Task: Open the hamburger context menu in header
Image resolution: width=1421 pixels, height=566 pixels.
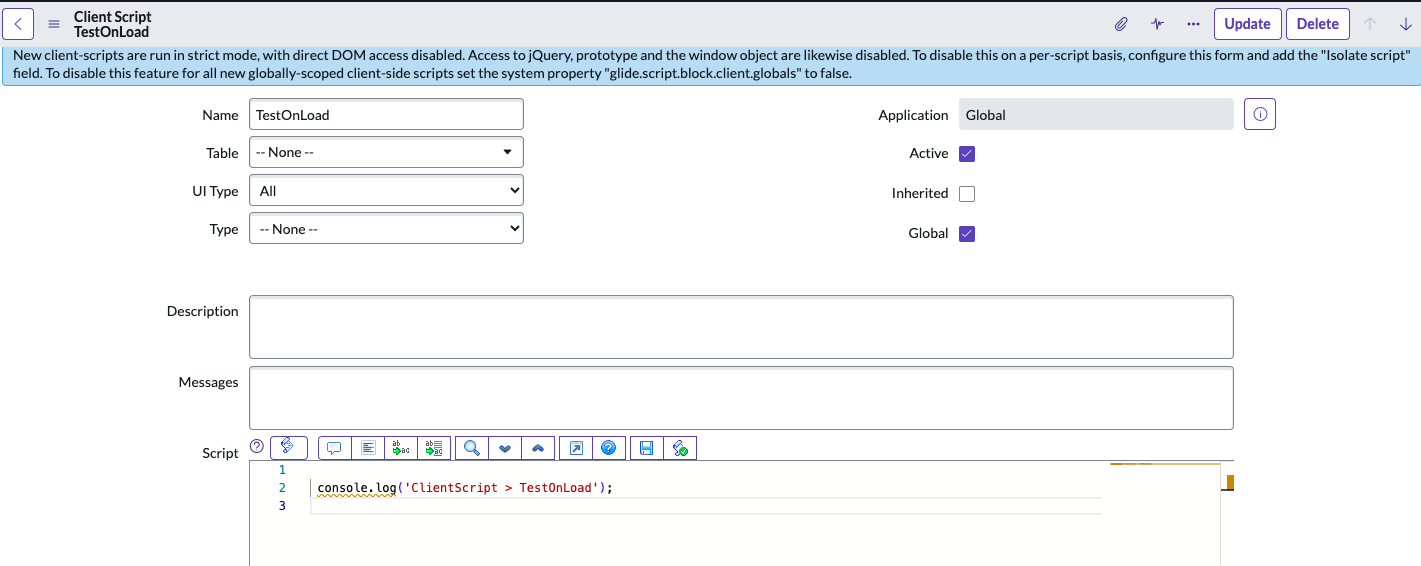Action: pyautogui.click(x=54, y=24)
